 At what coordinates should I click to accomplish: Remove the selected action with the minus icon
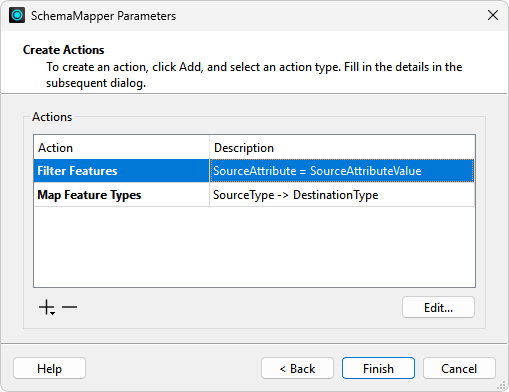point(69,307)
